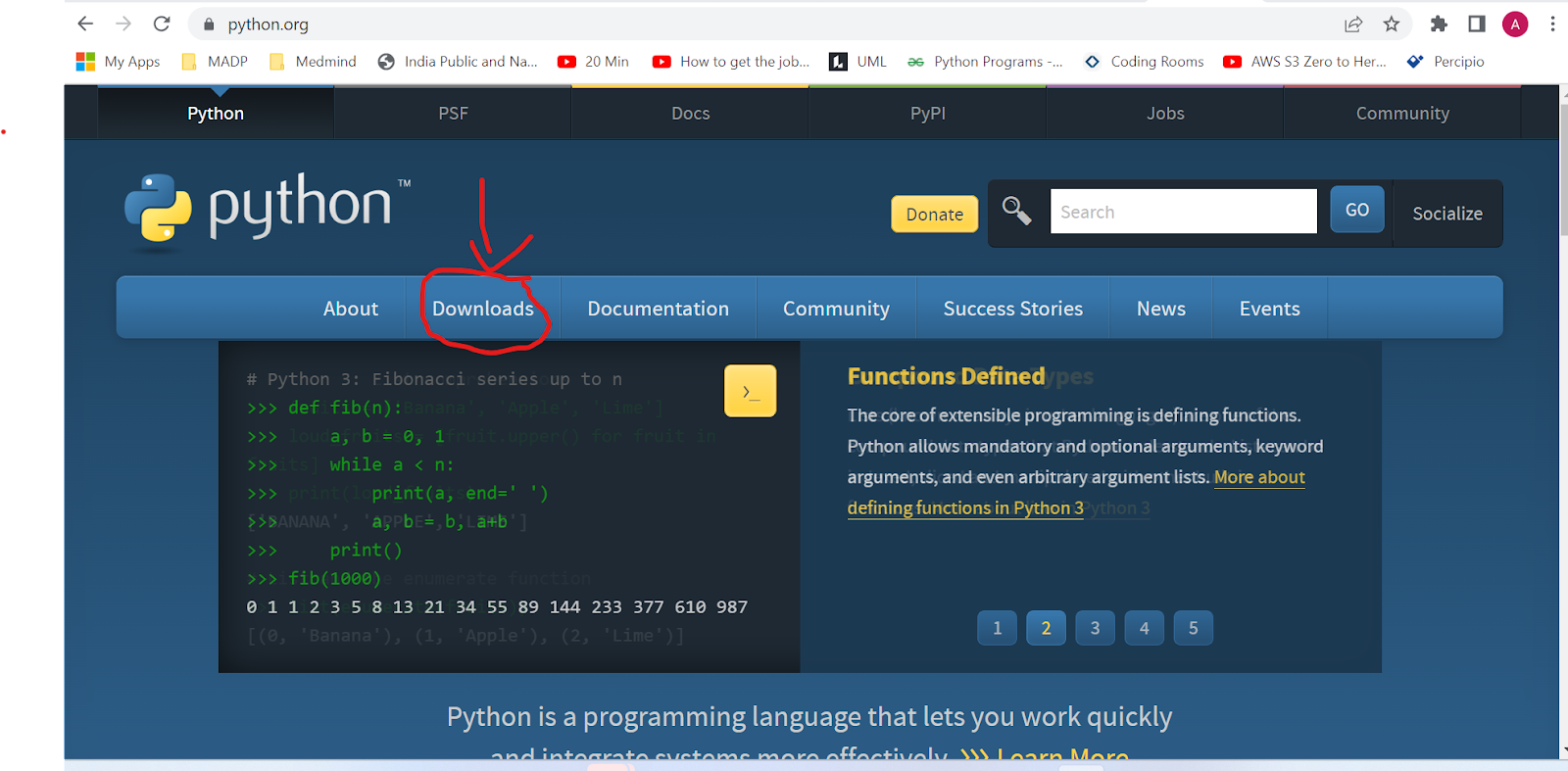The width and height of the screenshot is (1568, 771).
Task: Select the Community top tab
Action: [1402, 113]
